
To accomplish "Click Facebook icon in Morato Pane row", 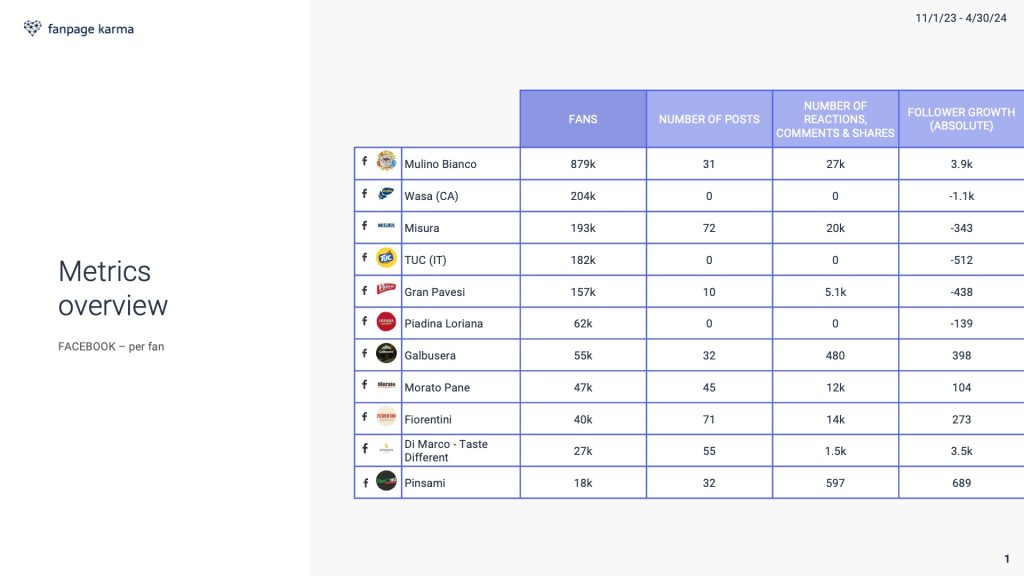I will [x=364, y=385].
